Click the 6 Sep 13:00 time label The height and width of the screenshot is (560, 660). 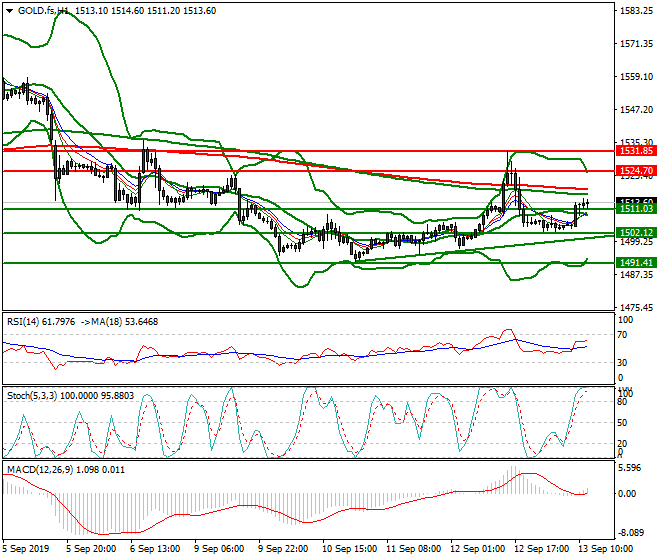tap(155, 549)
